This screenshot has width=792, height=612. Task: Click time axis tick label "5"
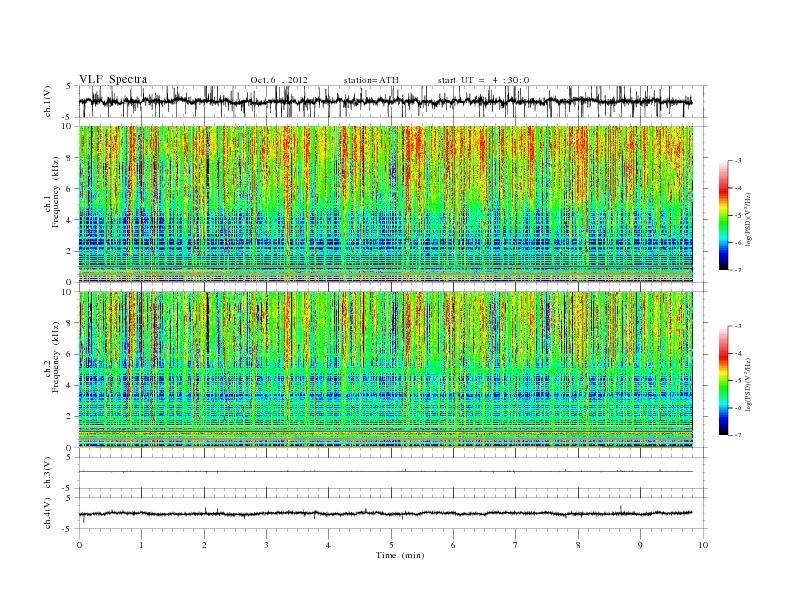click(391, 545)
